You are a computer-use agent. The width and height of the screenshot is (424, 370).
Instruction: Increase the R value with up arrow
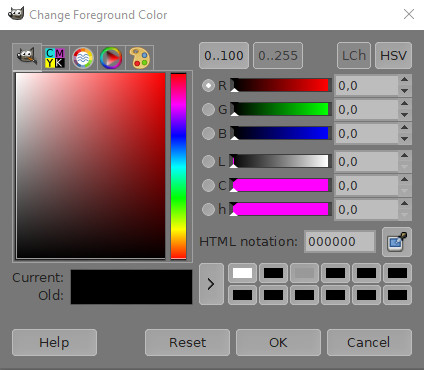pyautogui.click(x=405, y=80)
